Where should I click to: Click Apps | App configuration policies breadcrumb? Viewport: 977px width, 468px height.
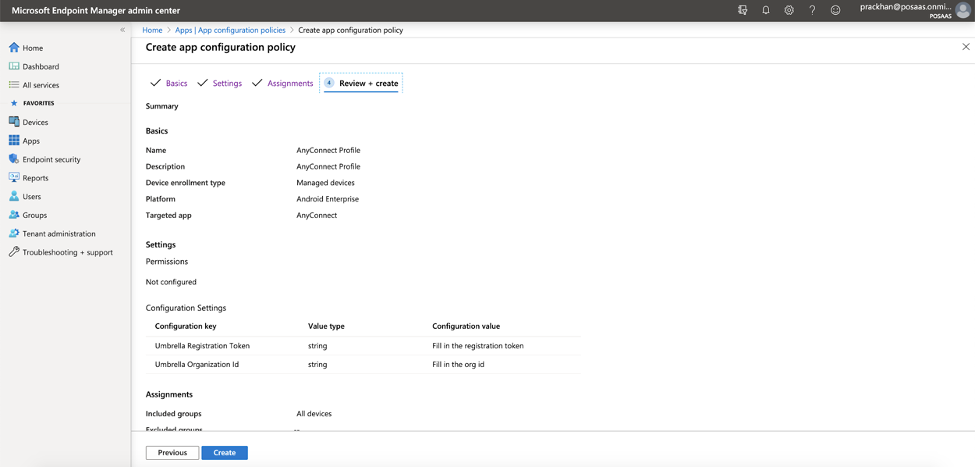pyautogui.click(x=230, y=30)
